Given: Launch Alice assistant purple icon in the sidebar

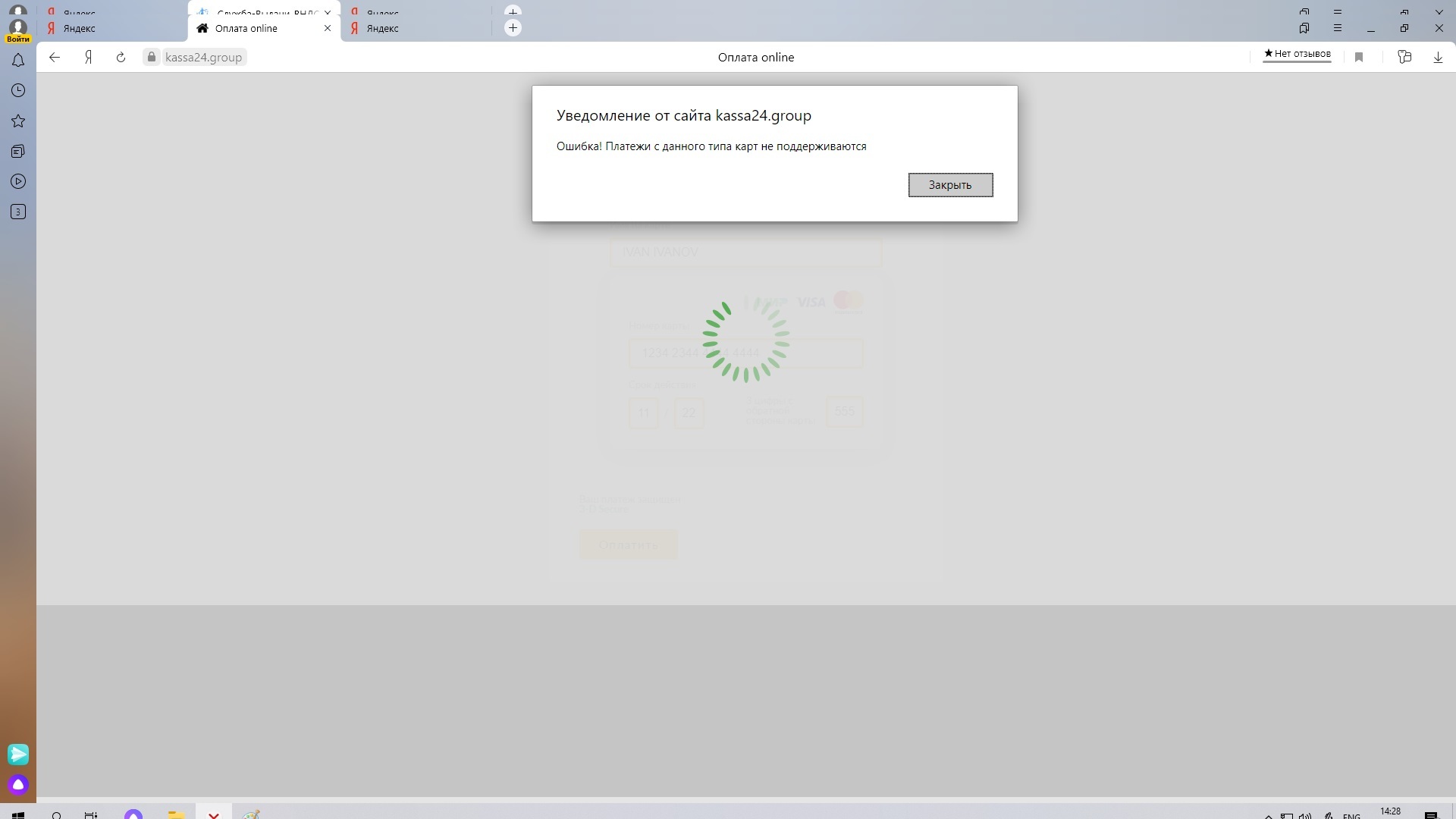Looking at the screenshot, I should tap(18, 785).
